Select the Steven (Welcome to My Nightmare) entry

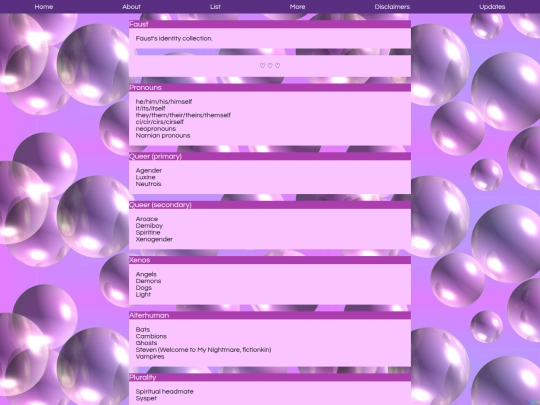tap(204, 350)
